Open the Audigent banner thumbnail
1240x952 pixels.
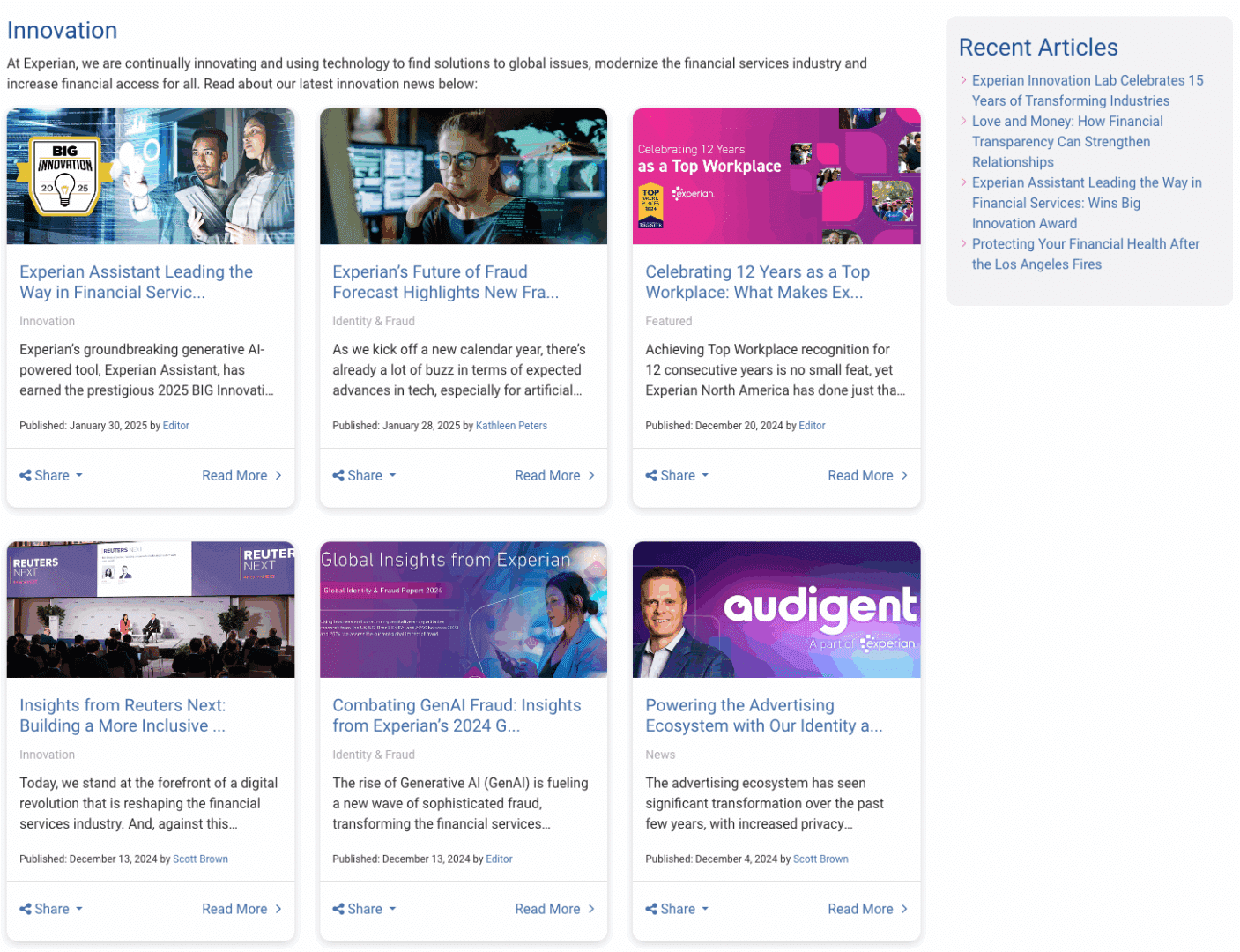(x=776, y=610)
